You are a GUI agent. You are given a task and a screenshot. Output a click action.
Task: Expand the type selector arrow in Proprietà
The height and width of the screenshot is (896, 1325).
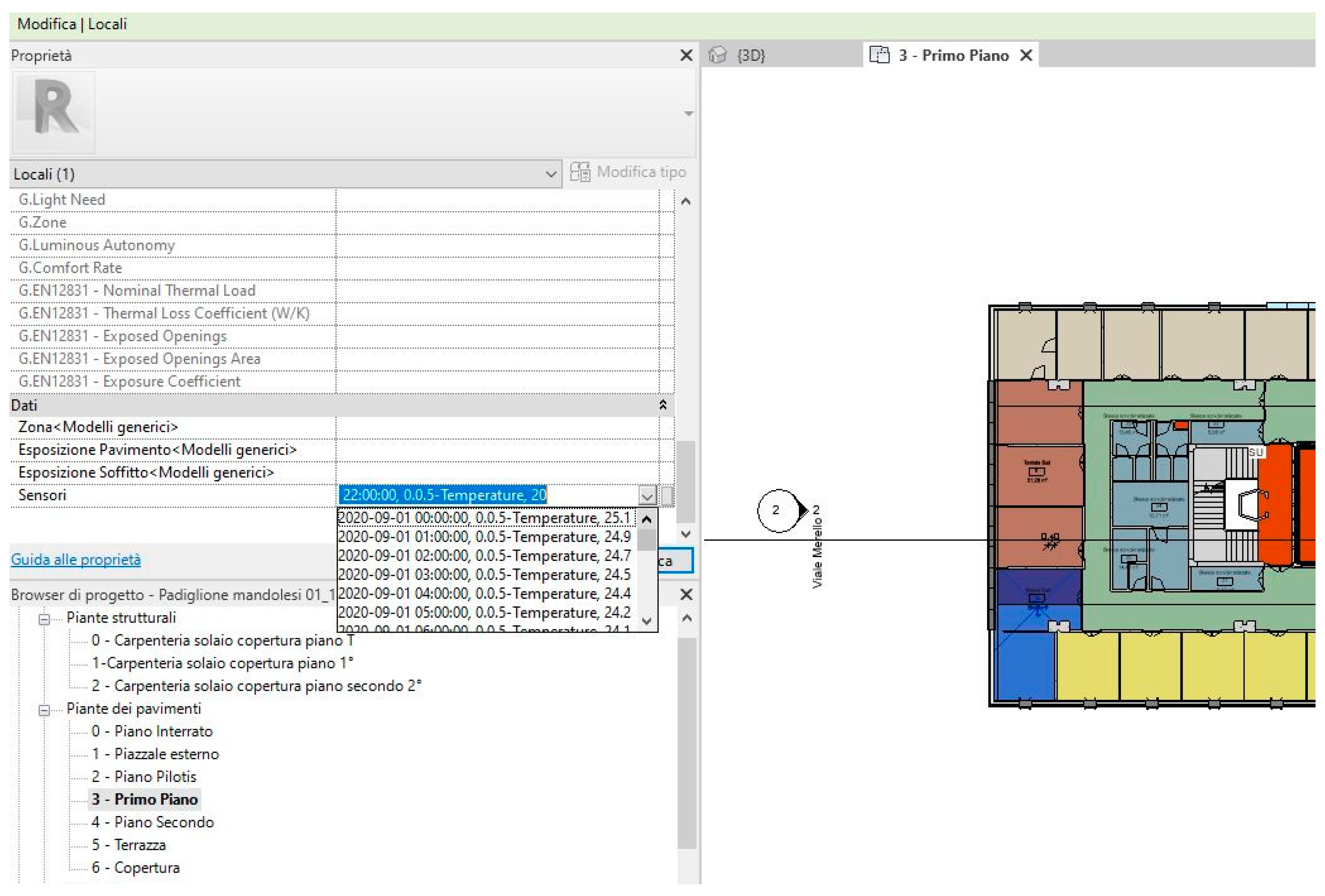point(689,114)
